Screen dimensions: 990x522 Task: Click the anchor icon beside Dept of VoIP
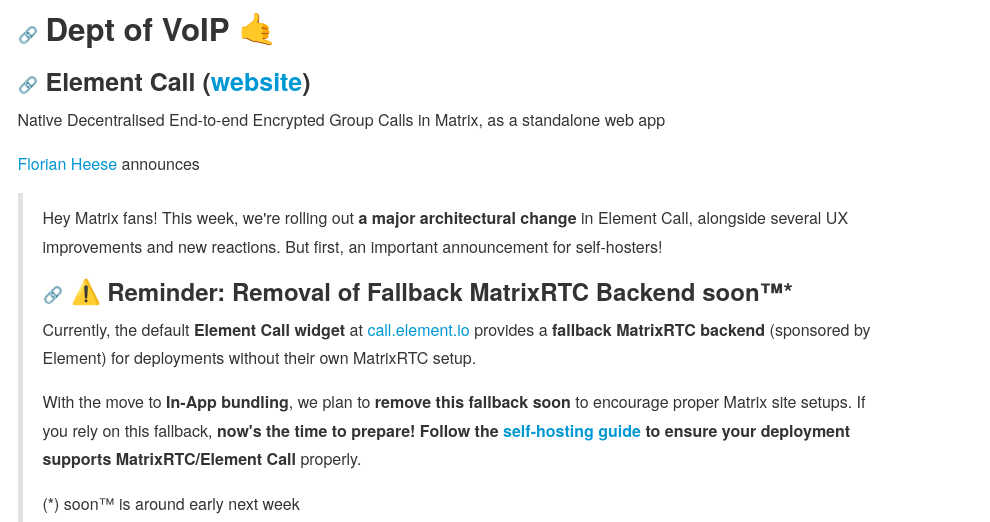pyautogui.click(x=28, y=35)
